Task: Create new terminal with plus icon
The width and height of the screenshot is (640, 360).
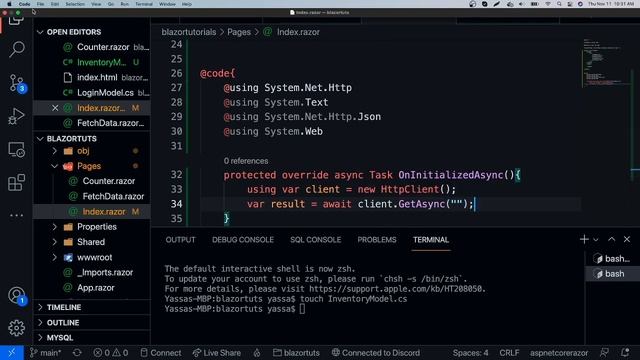Action: pyautogui.click(x=584, y=240)
